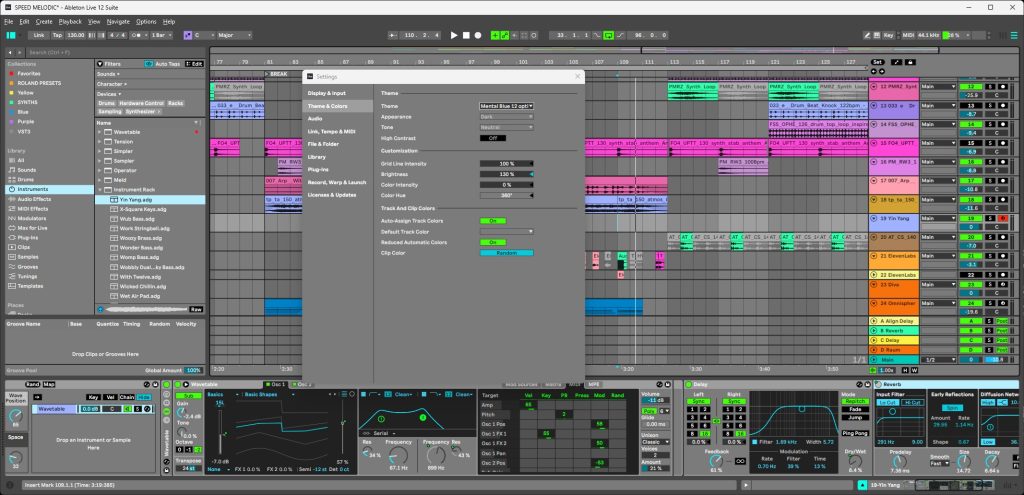The image size is (1024, 495).
Task: Adjust the Brightness slider in Settings
Action: [506, 174]
